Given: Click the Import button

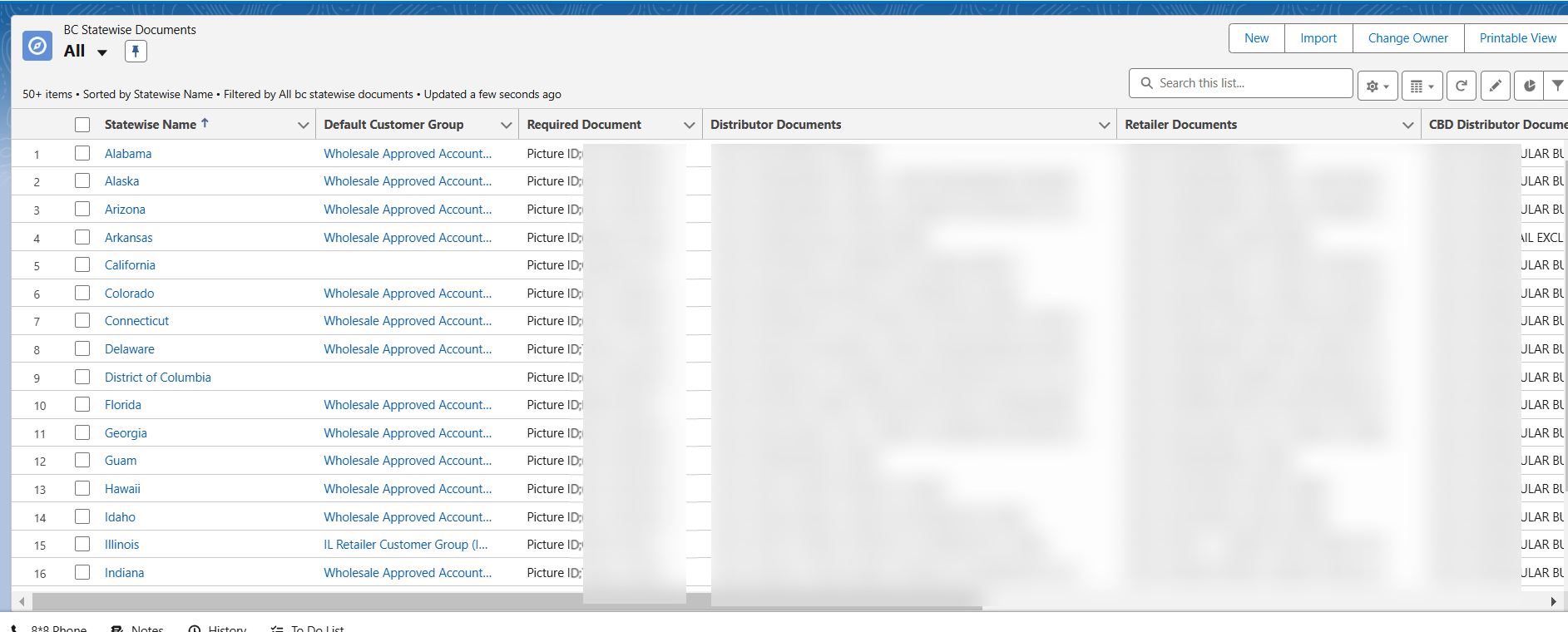Looking at the screenshot, I should [x=1318, y=38].
